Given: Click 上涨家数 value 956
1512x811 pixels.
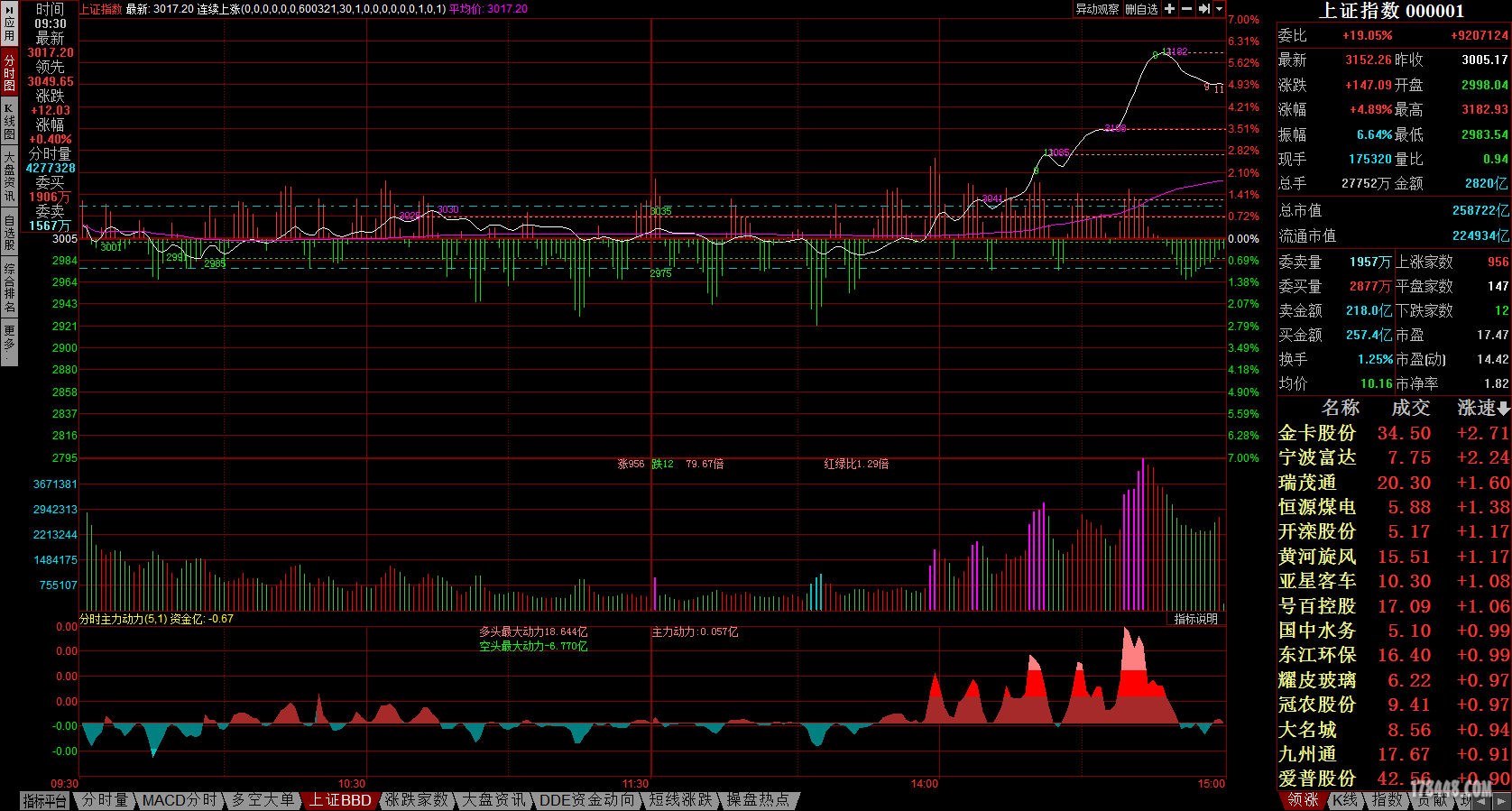Looking at the screenshot, I should point(1498,262).
